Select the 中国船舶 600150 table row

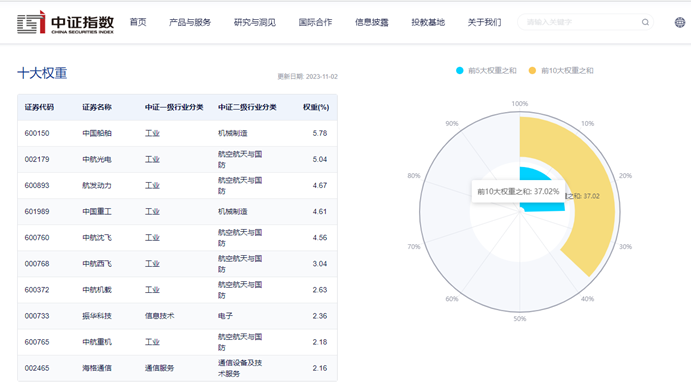pyautogui.click(x=178, y=133)
